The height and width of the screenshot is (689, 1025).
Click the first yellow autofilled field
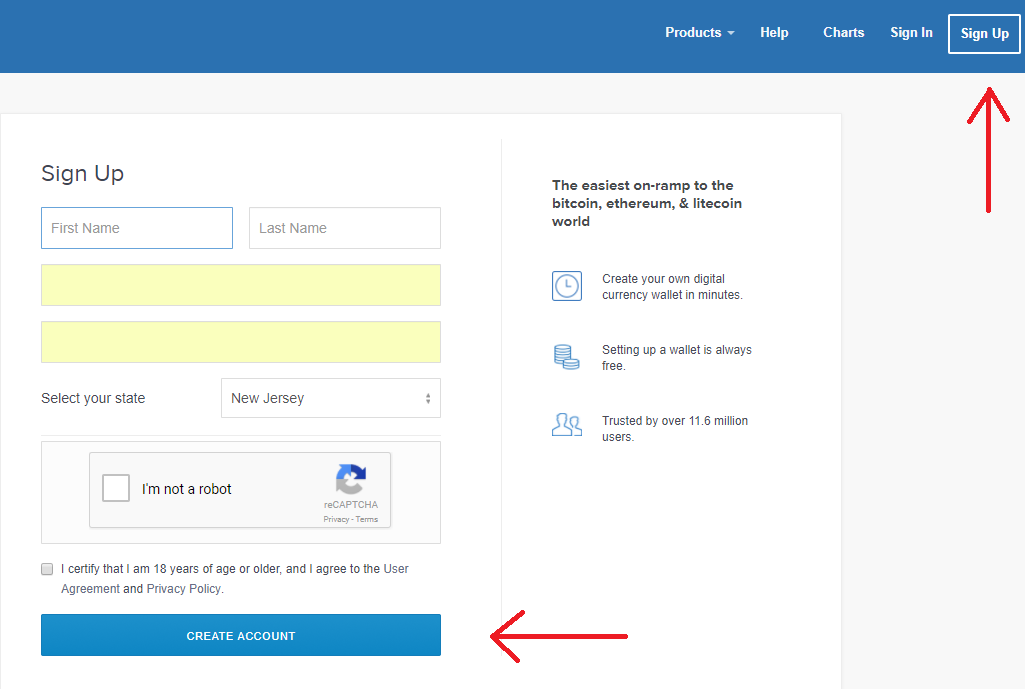coord(241,285)
